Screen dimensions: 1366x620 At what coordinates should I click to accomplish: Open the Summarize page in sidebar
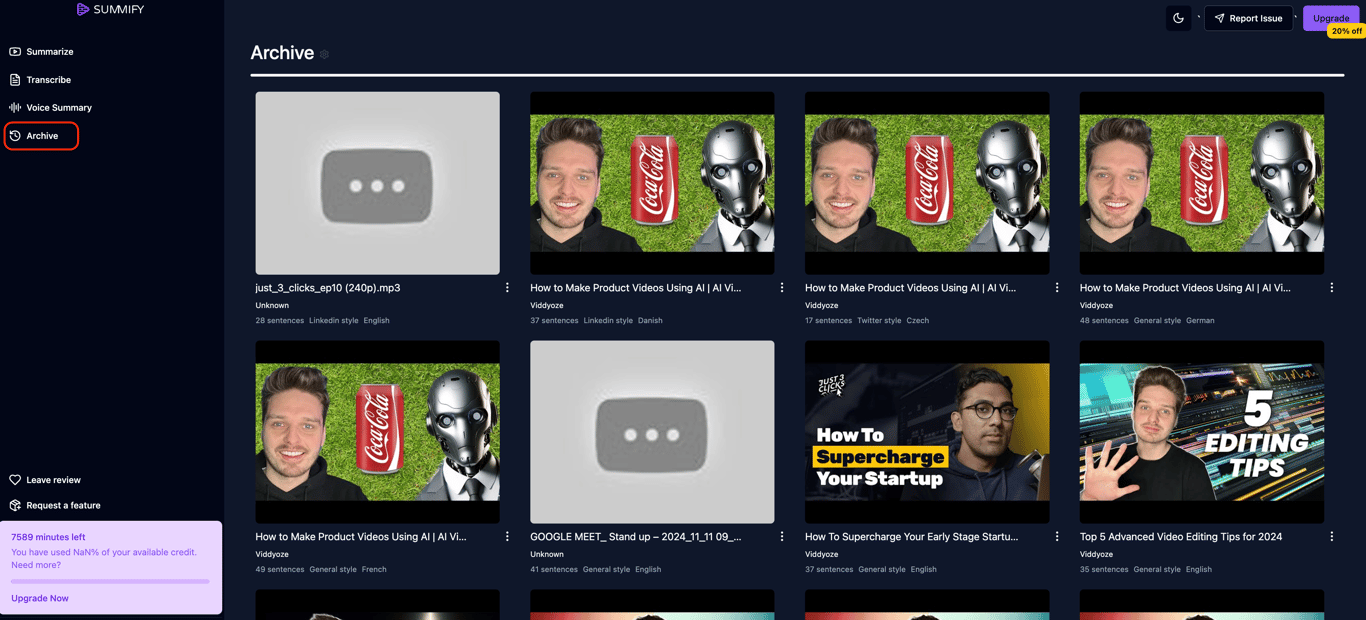click(x=41, y=51)
